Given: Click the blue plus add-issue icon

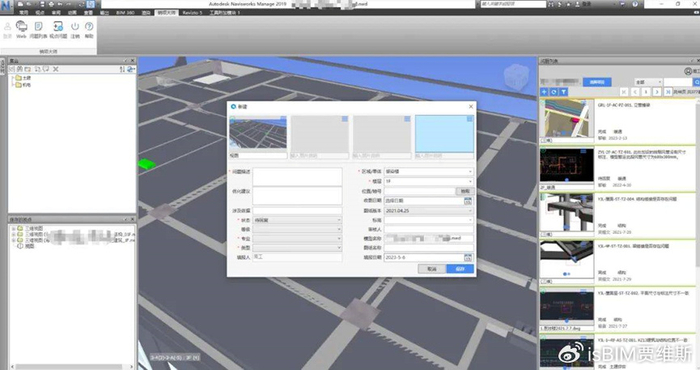Looking at the screenshot, I should click(x=544, y=92).
